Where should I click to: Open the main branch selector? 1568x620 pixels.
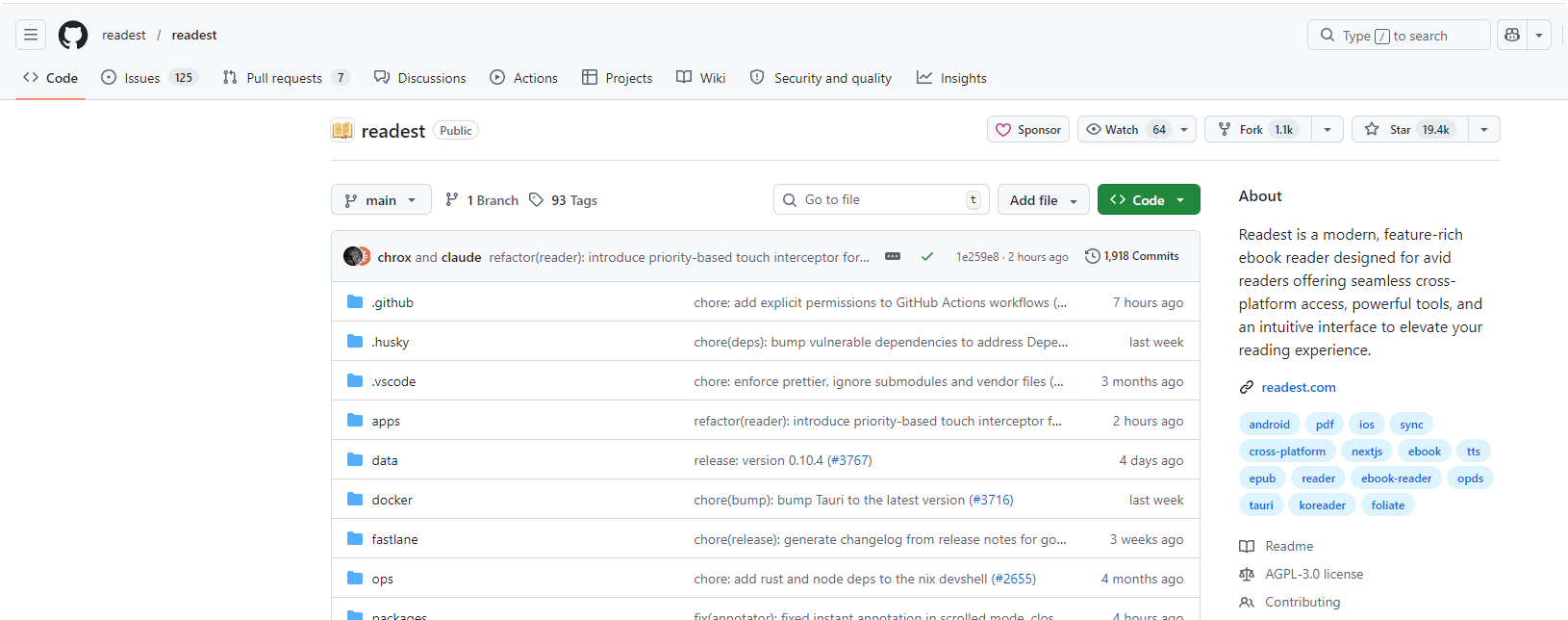pyautogui.click(x=381, y=199)
